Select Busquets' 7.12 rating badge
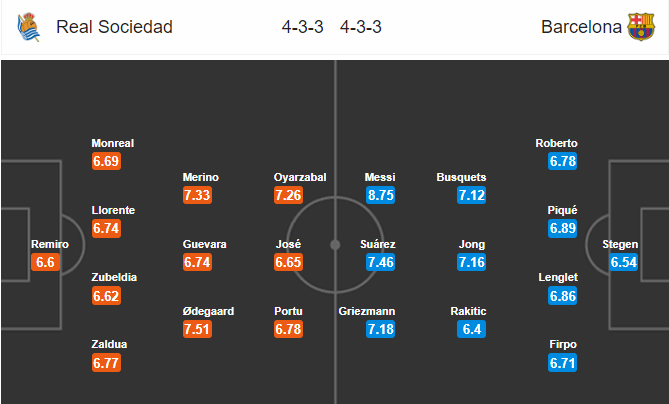The image size is (669, 404). [x=471, y=195]
